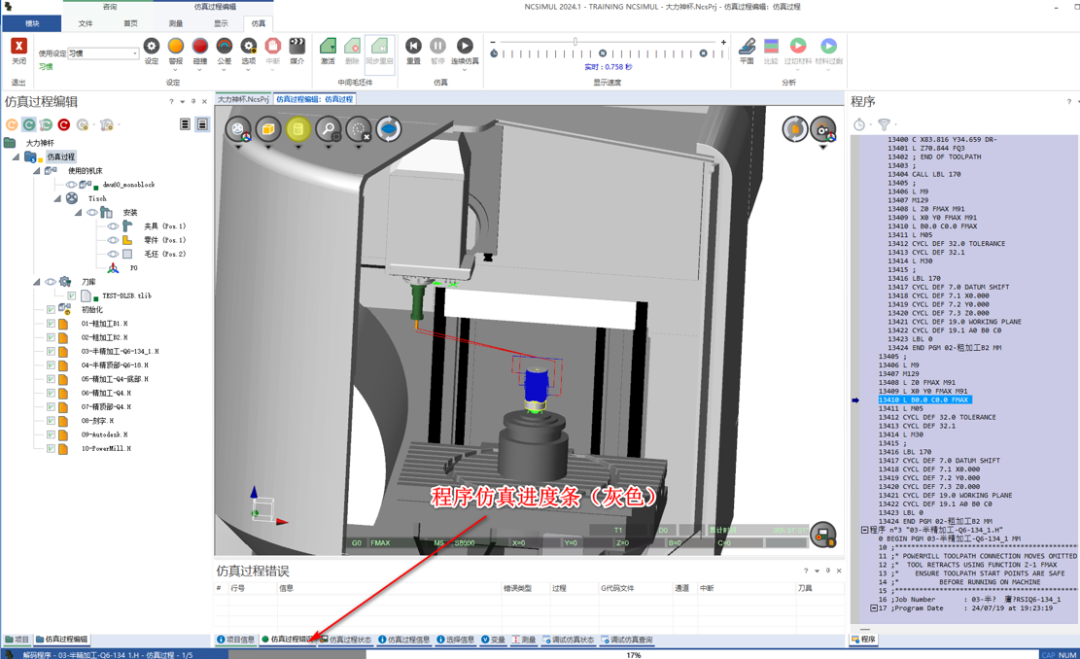
Task: Start 连续仿真 continuous simulation play
Action: tap(465, 46)
